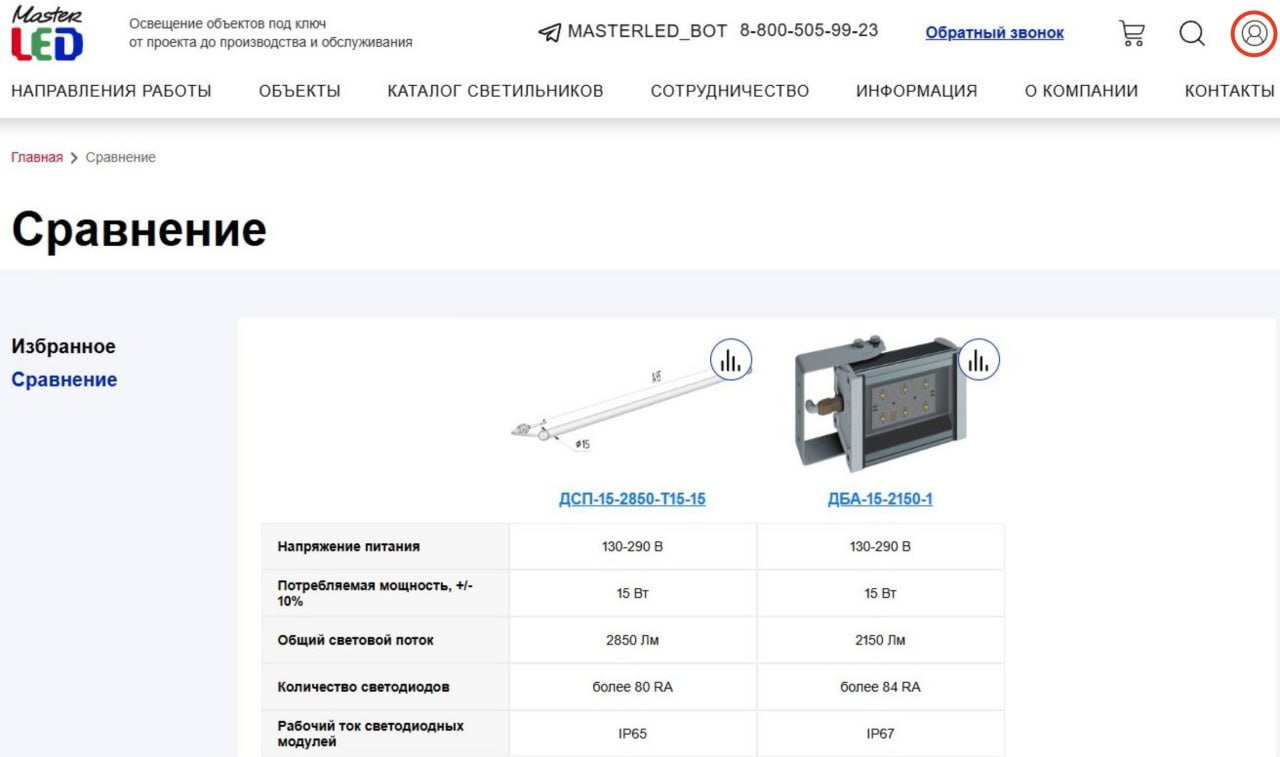The width and height of the screenshot is (1280, 757).
Task: Expand the КАТАЛОГ СВЕТИЛЬНИКОВ menu
Action: pyautogui.click(x=495, y=91)
